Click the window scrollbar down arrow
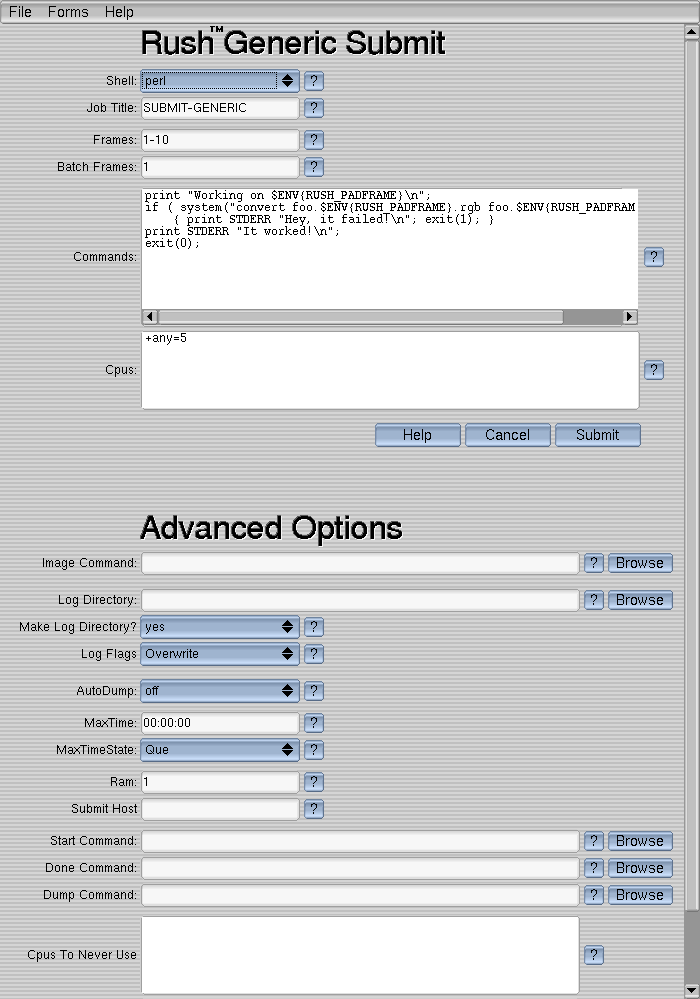Viewport: 700px width, 999px height. 692,991
